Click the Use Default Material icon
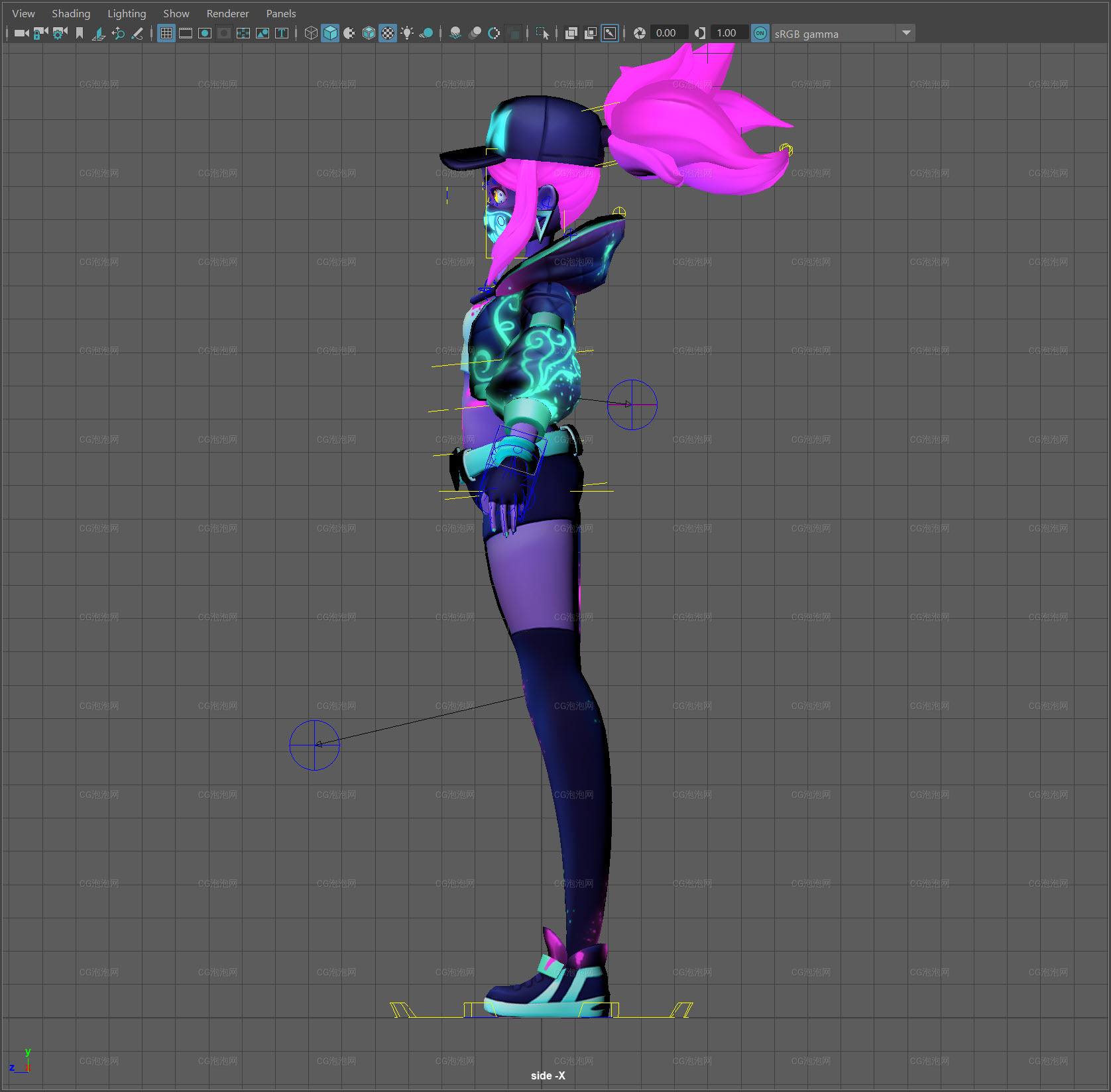Image resolution: width=1111 pixels, height=1092 pixels. (x=349, y=33)
